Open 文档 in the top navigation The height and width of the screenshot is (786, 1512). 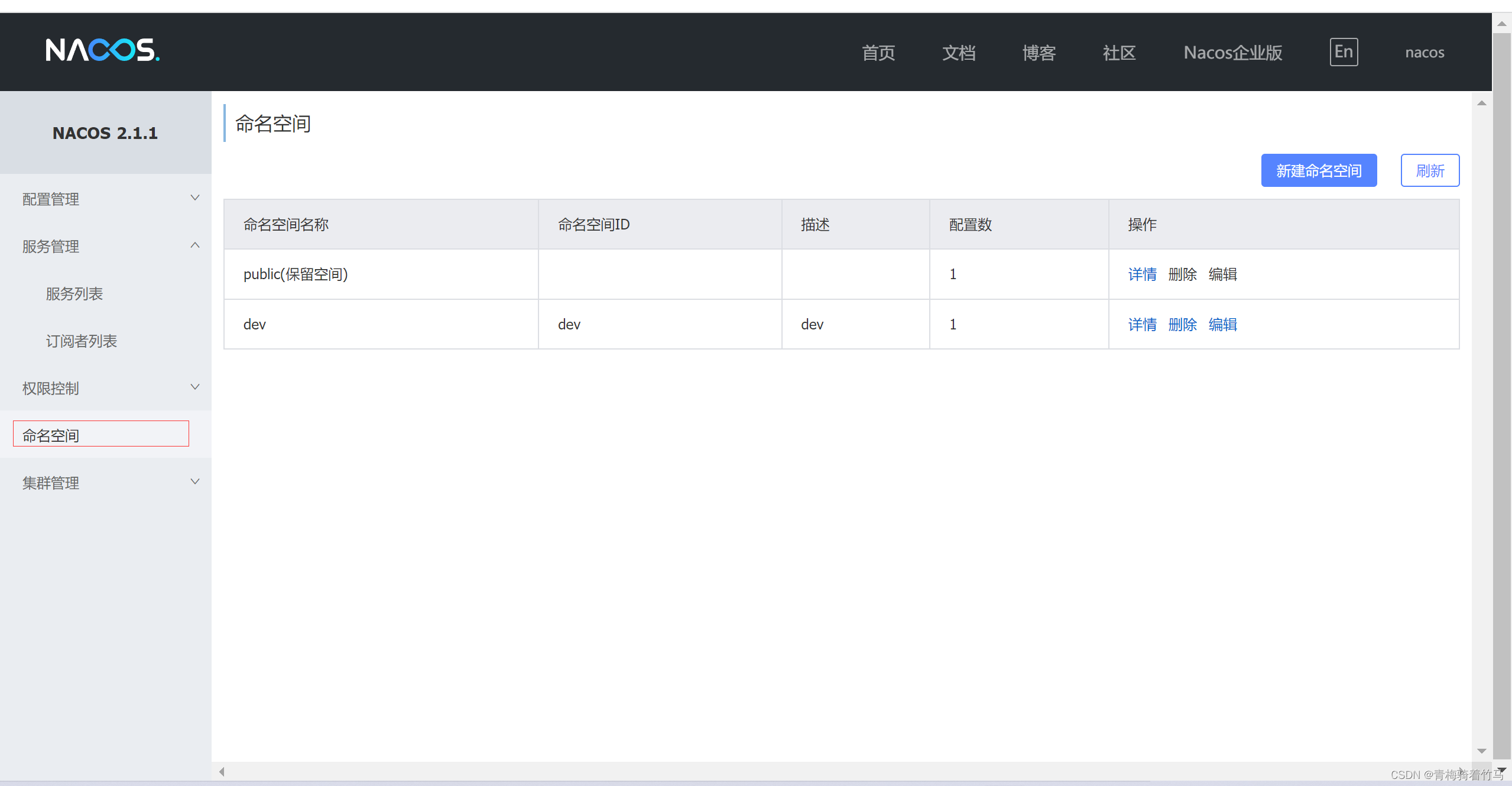click(959, 53)
